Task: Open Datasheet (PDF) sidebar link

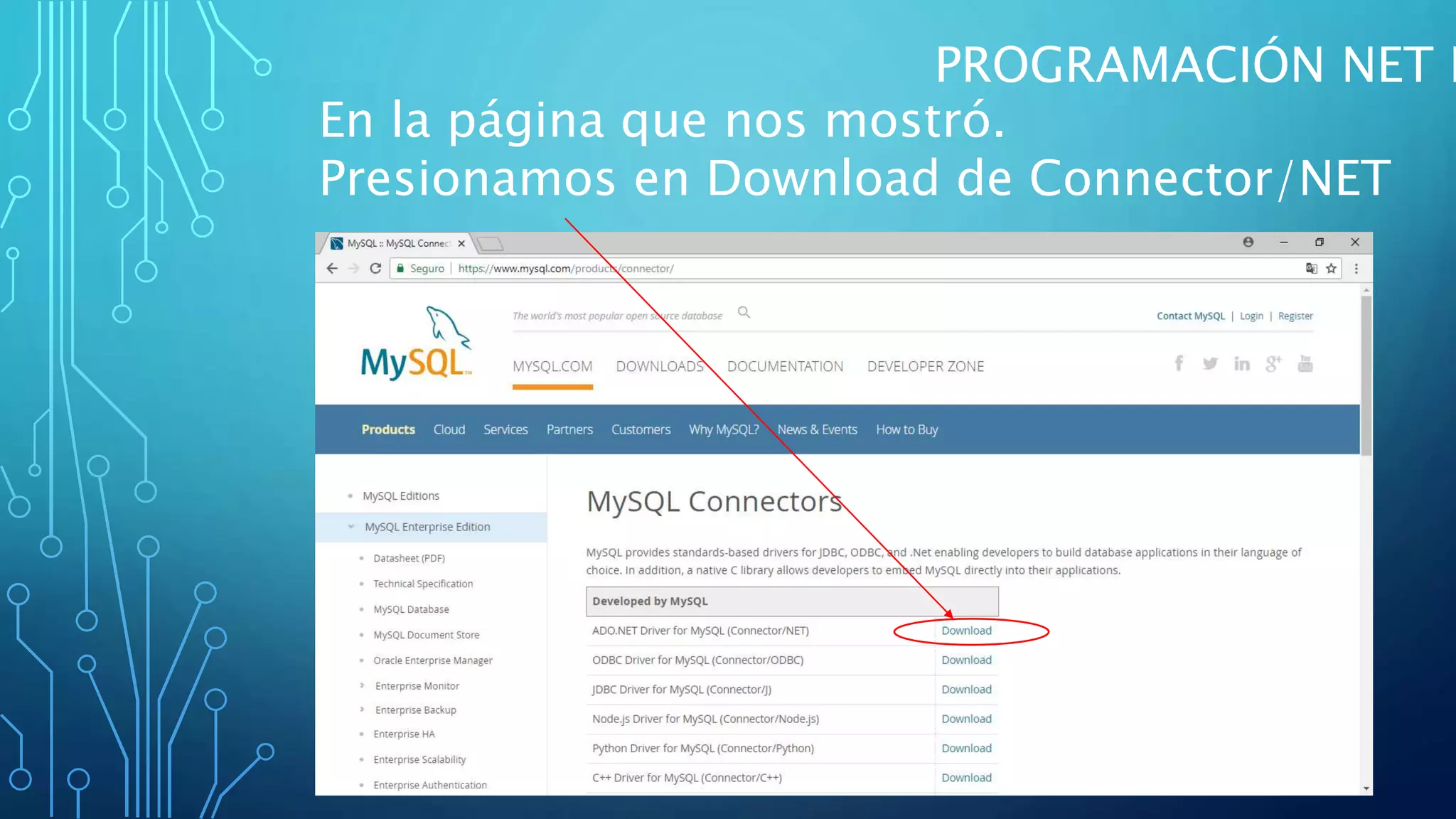Action: (409, 558)
